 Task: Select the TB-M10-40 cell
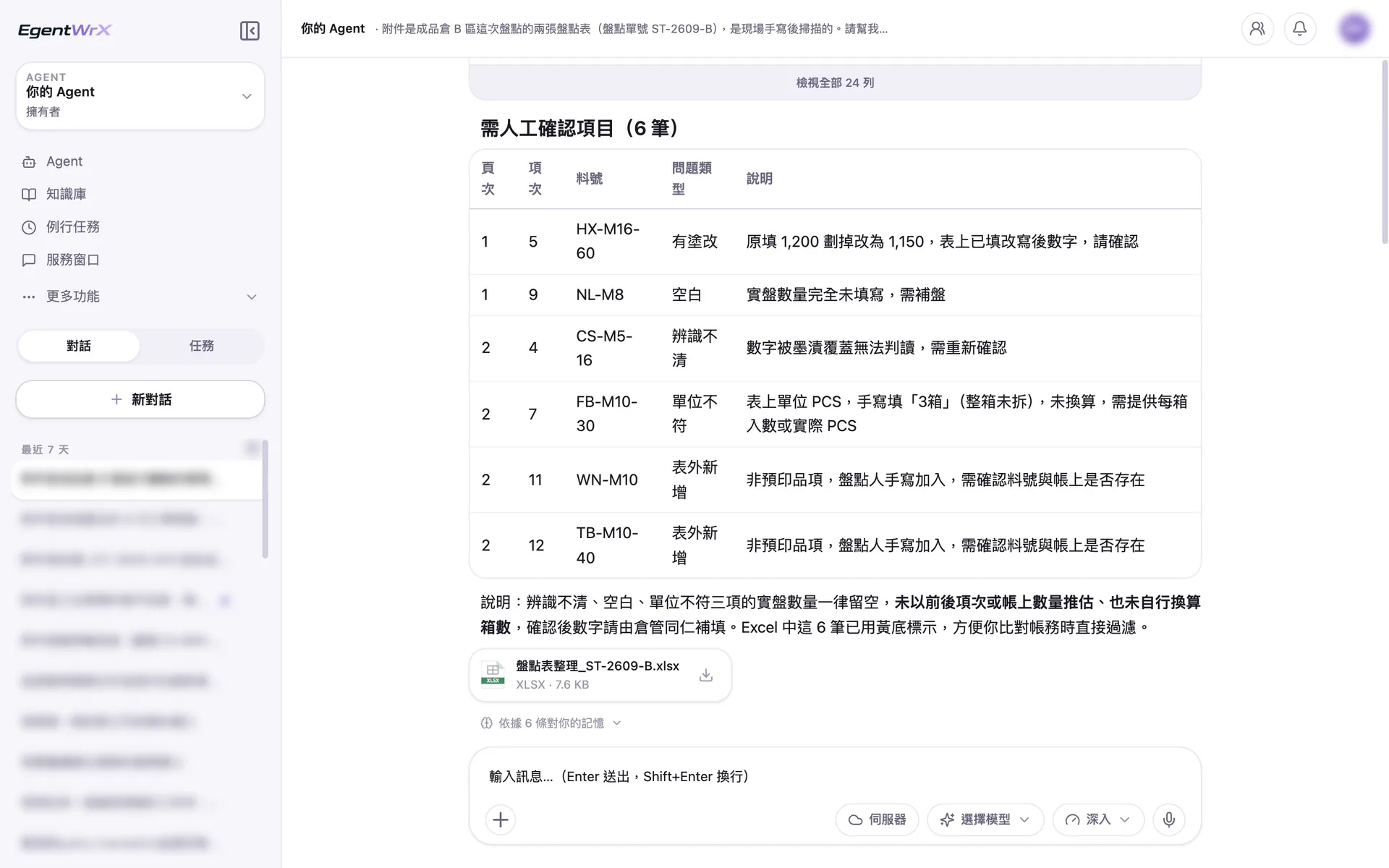[612, 545]
